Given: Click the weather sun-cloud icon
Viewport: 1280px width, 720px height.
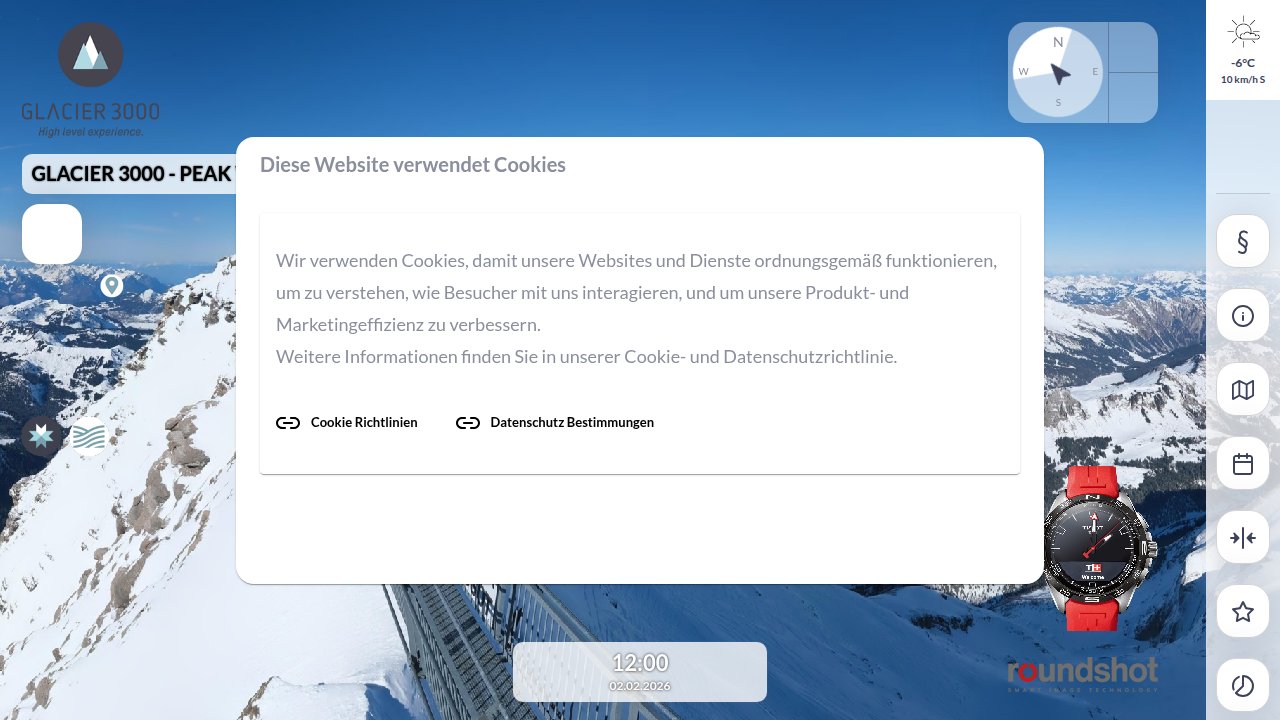Looking at the screenshot, I should coord(1244,32).
